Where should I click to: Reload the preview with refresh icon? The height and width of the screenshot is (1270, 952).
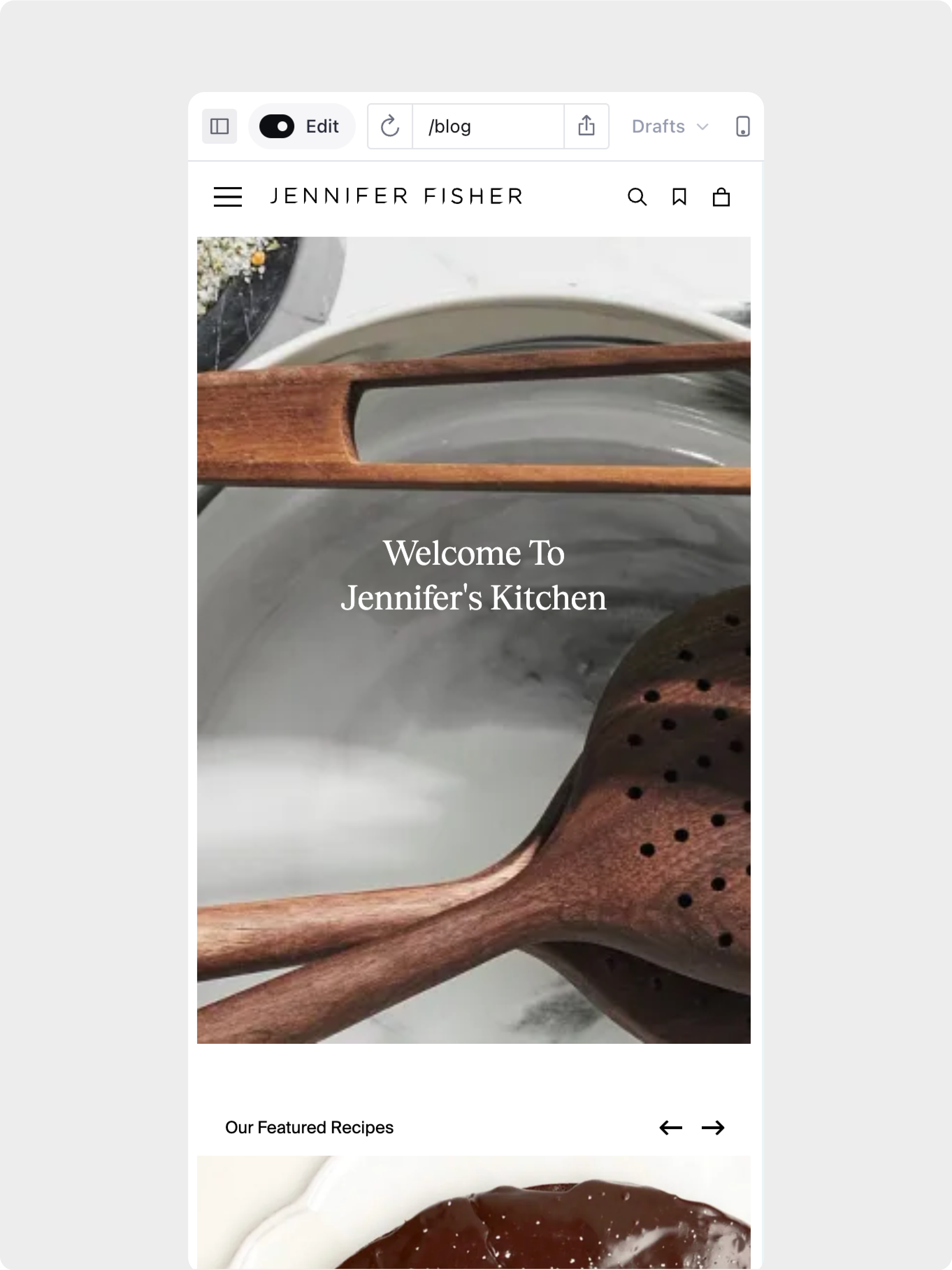[x=390, y=126]
